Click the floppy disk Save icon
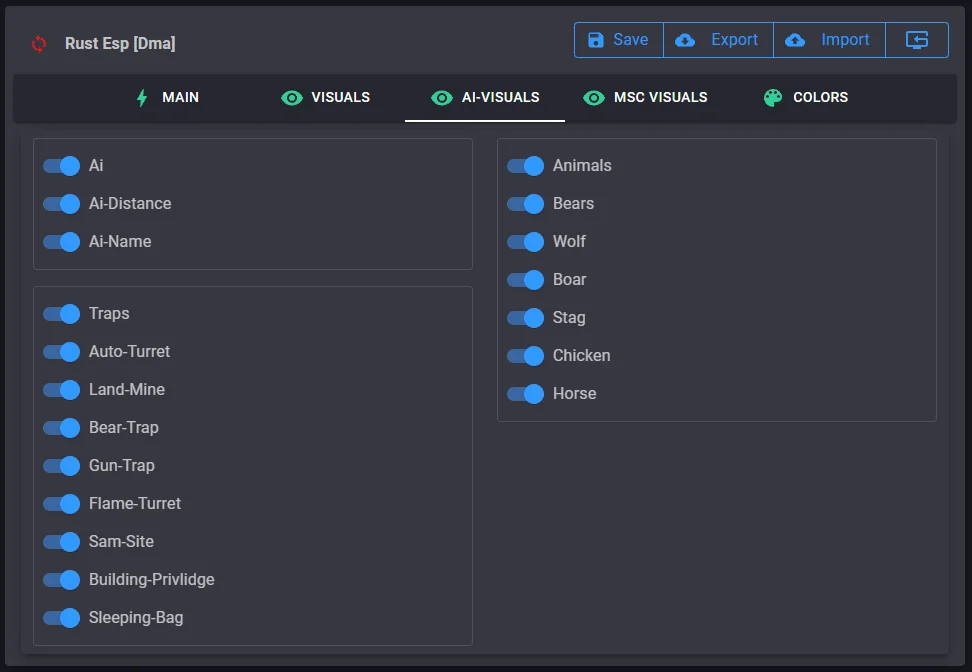Image resolution: width=972 pixels, height=672 pixels. (x=596, y=40)
